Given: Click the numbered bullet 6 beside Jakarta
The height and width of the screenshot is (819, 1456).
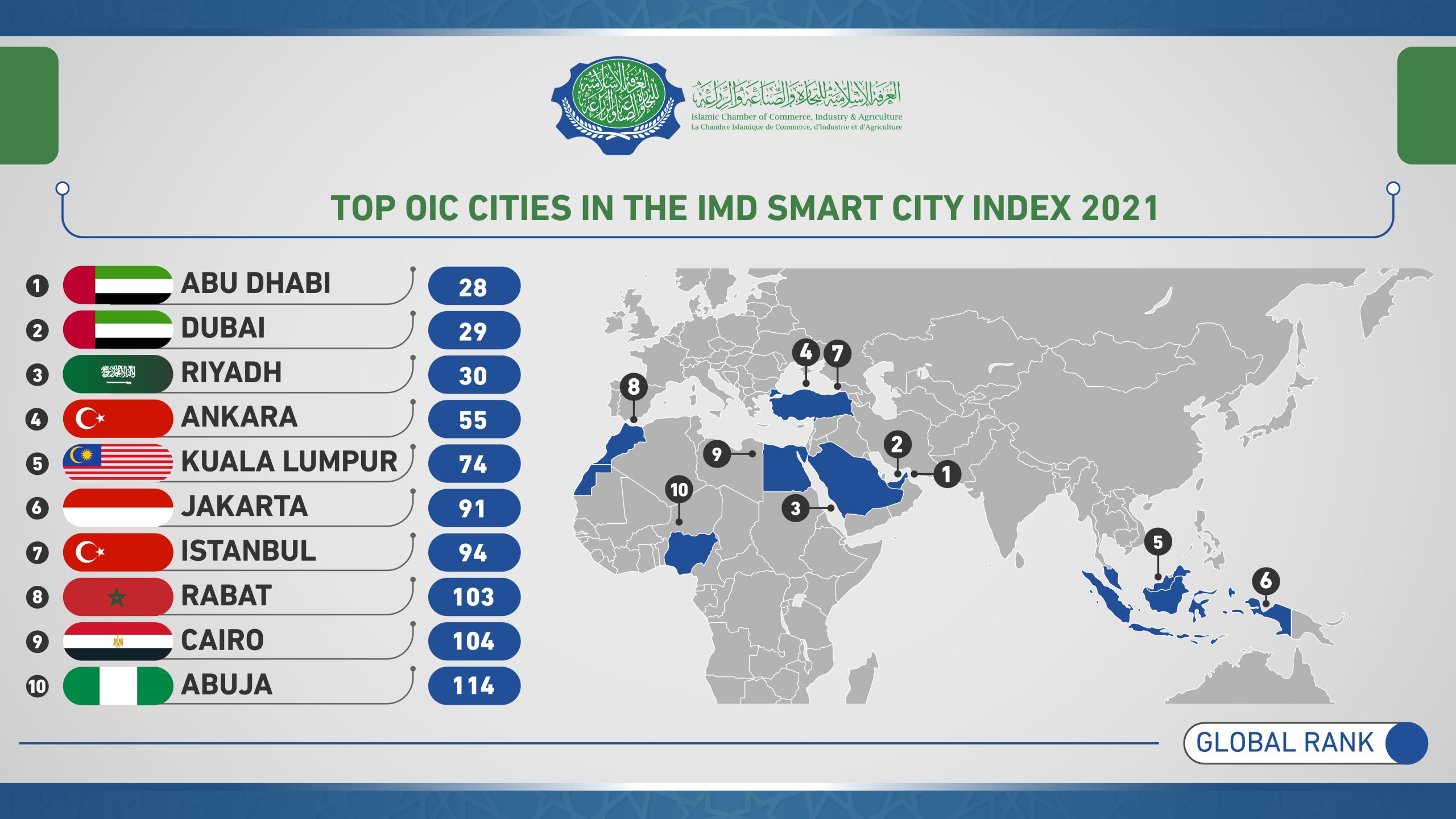Looking at the screenshot, I should (x=38, y=507).
